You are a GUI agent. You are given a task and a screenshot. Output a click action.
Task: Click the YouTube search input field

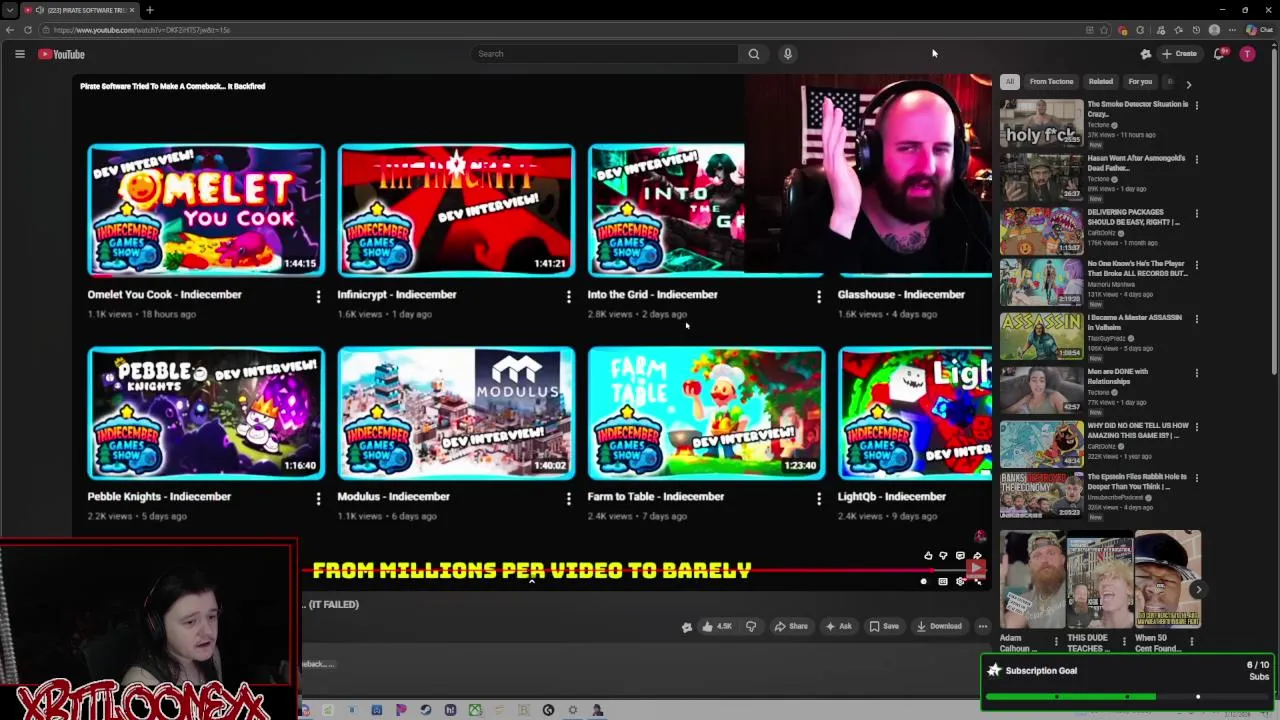(605, 54)
